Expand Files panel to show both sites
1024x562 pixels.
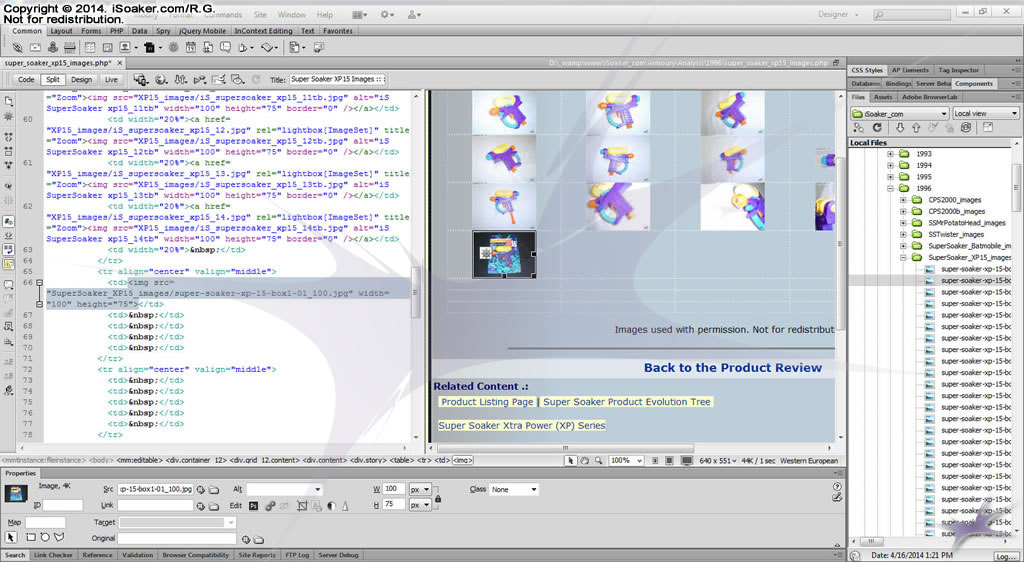987,128
